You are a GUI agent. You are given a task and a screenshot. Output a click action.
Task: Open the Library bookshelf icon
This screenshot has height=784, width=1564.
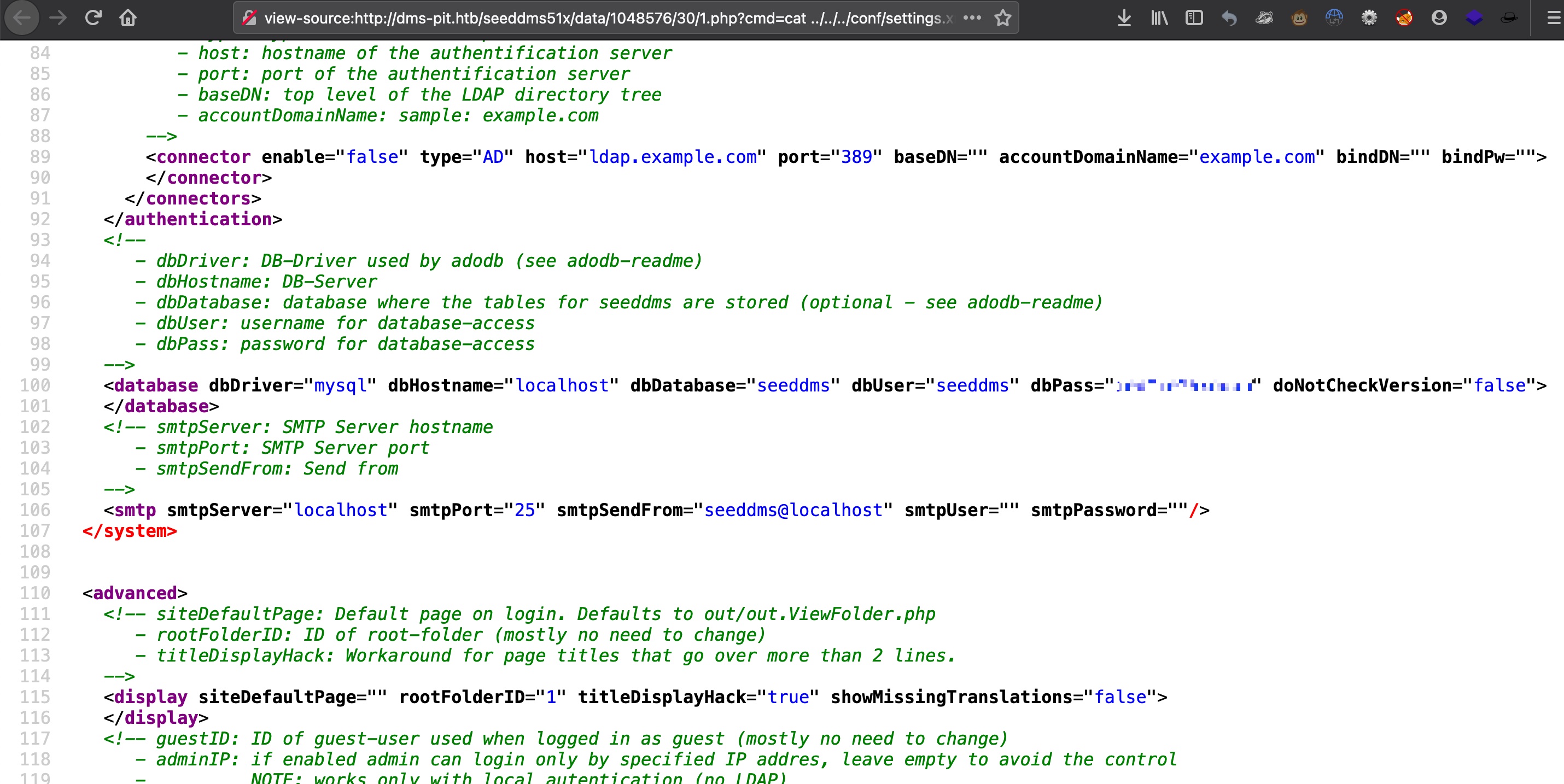(1159, 17)
